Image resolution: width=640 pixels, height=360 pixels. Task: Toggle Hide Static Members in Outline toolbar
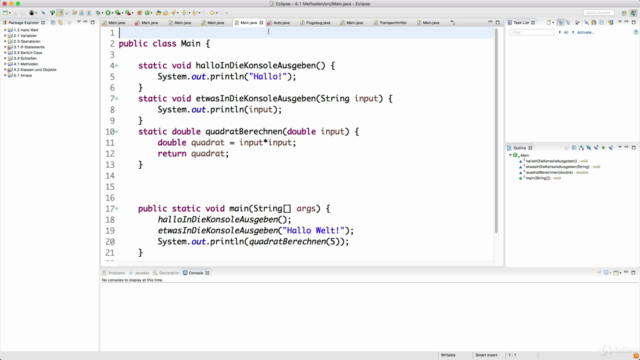(596, 148)
